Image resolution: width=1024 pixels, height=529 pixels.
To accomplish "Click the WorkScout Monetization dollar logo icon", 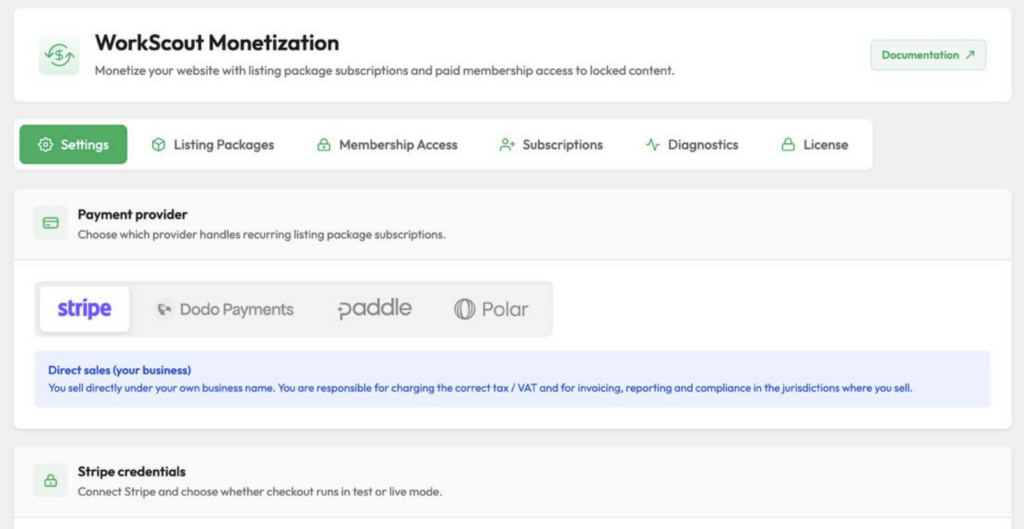I will pos(59,56).
